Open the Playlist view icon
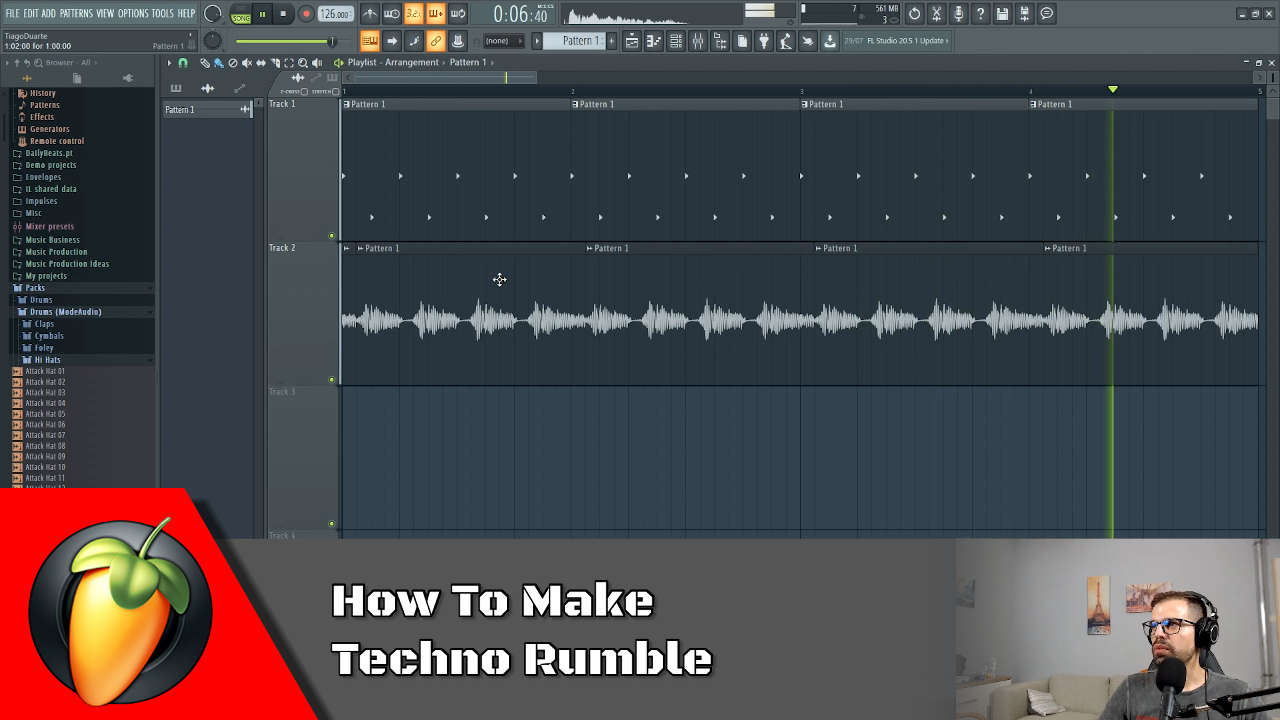Image resolution: width=1280 pixels, height=720 pixels. click(x=631, y=41)
